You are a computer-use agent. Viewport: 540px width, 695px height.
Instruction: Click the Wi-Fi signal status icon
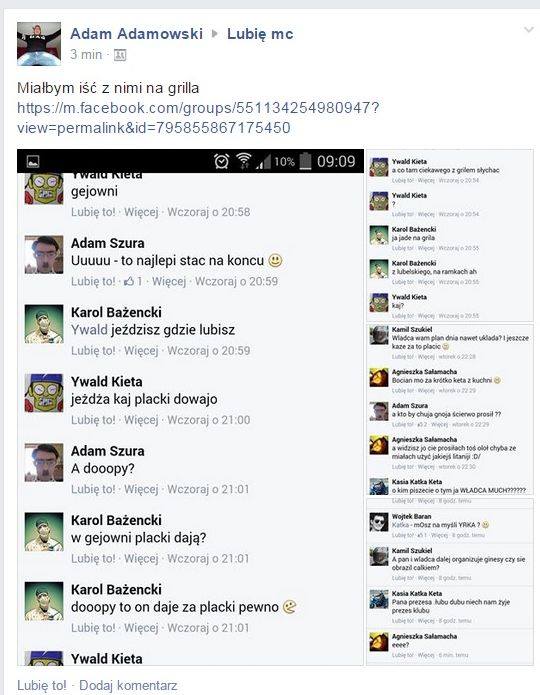point(243,161)
